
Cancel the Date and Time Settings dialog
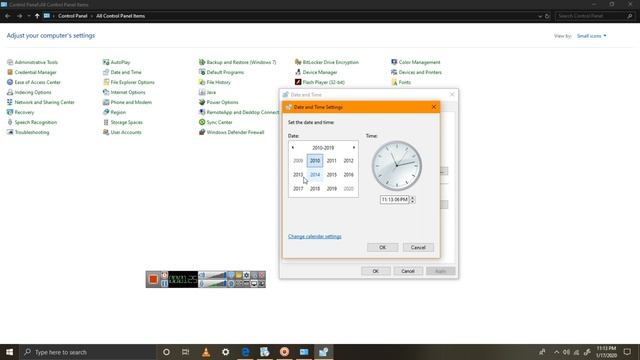pyautogui.click(x=418, y=247)
